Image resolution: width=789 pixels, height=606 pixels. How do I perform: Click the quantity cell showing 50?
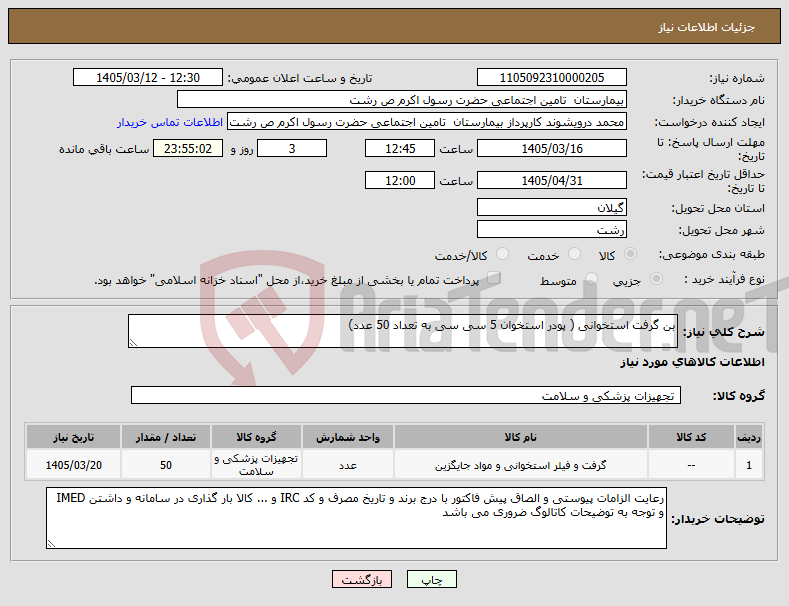click(166, 465)
